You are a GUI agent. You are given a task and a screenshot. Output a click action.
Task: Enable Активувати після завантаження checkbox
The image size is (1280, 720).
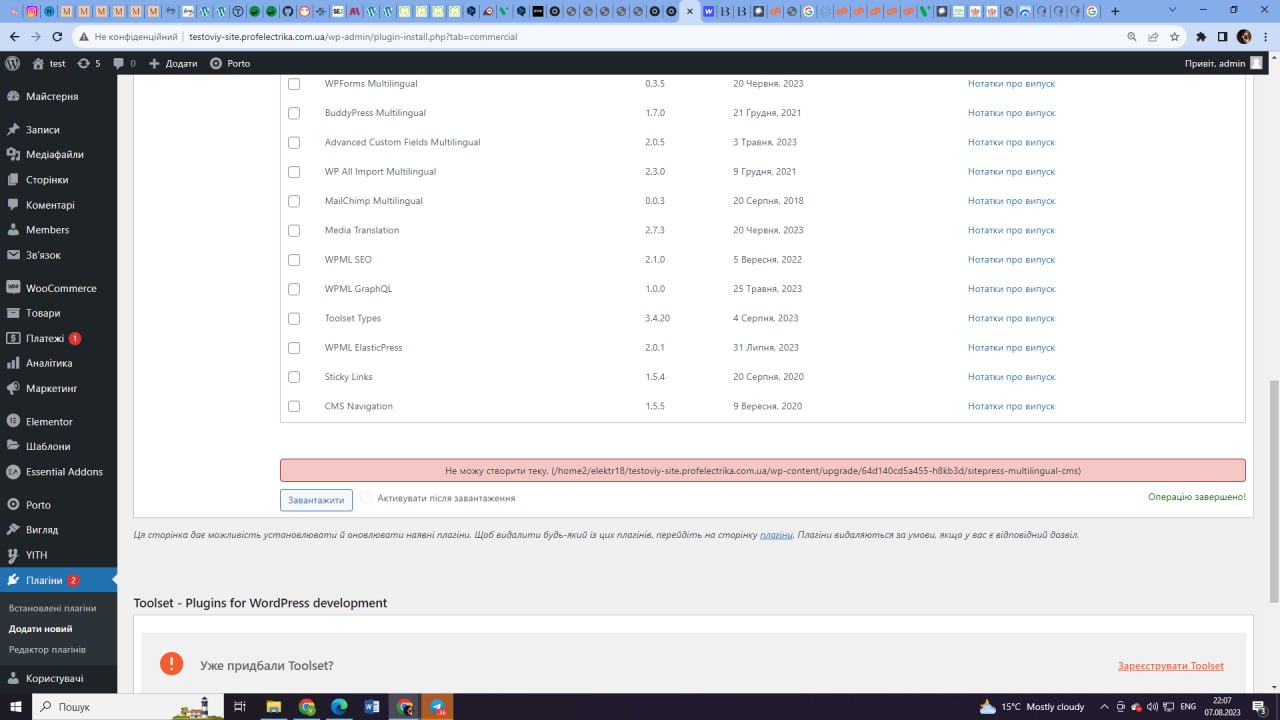[x=366, y=498]
